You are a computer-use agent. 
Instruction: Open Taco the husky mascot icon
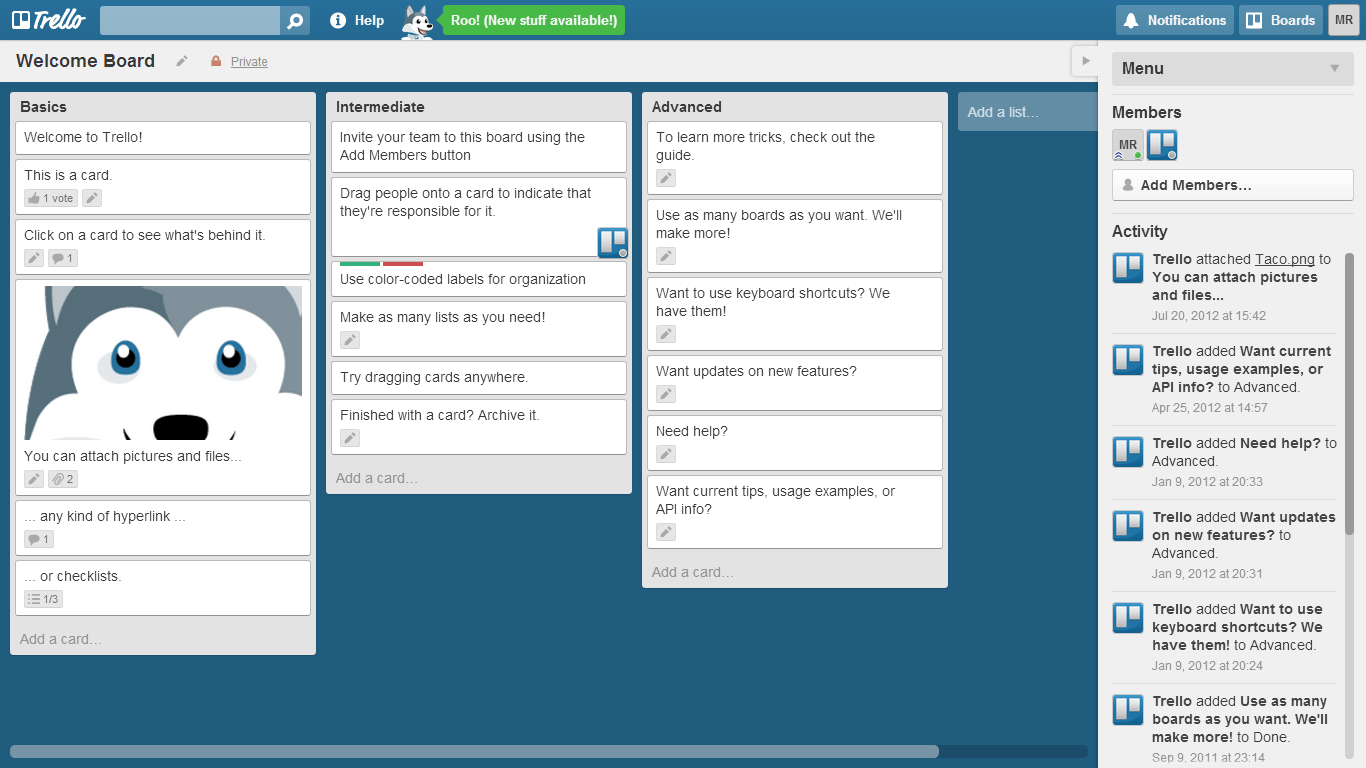point(416,20)
